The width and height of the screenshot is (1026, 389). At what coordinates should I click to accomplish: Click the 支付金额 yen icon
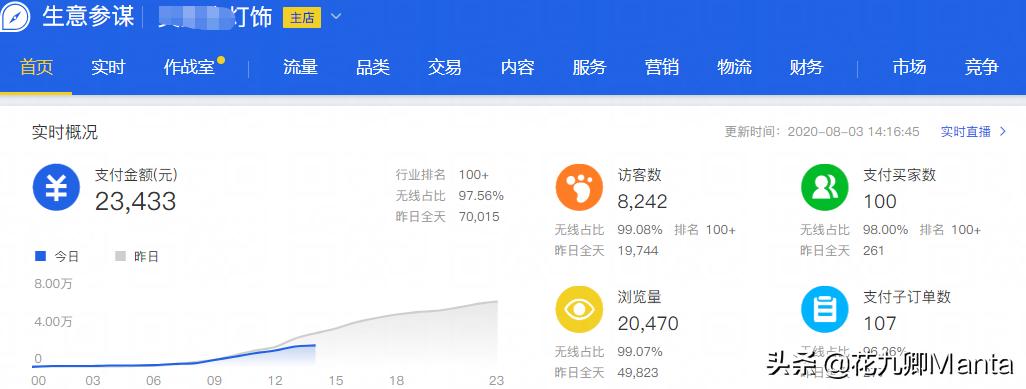click(x=56, y=187)
